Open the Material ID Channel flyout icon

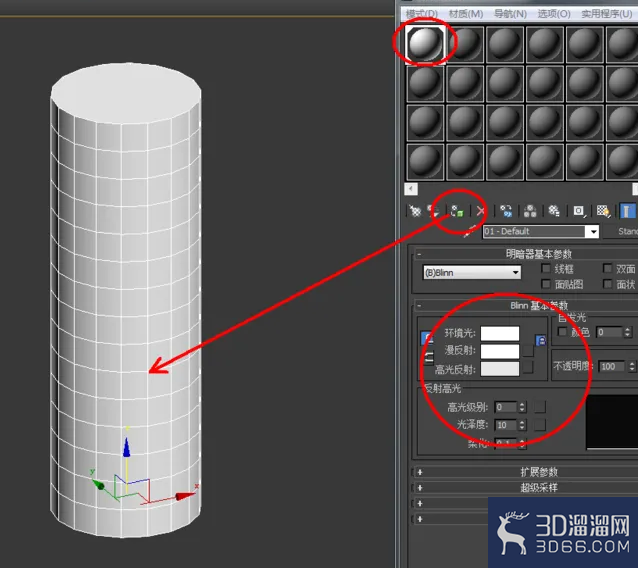coord(579,211)
